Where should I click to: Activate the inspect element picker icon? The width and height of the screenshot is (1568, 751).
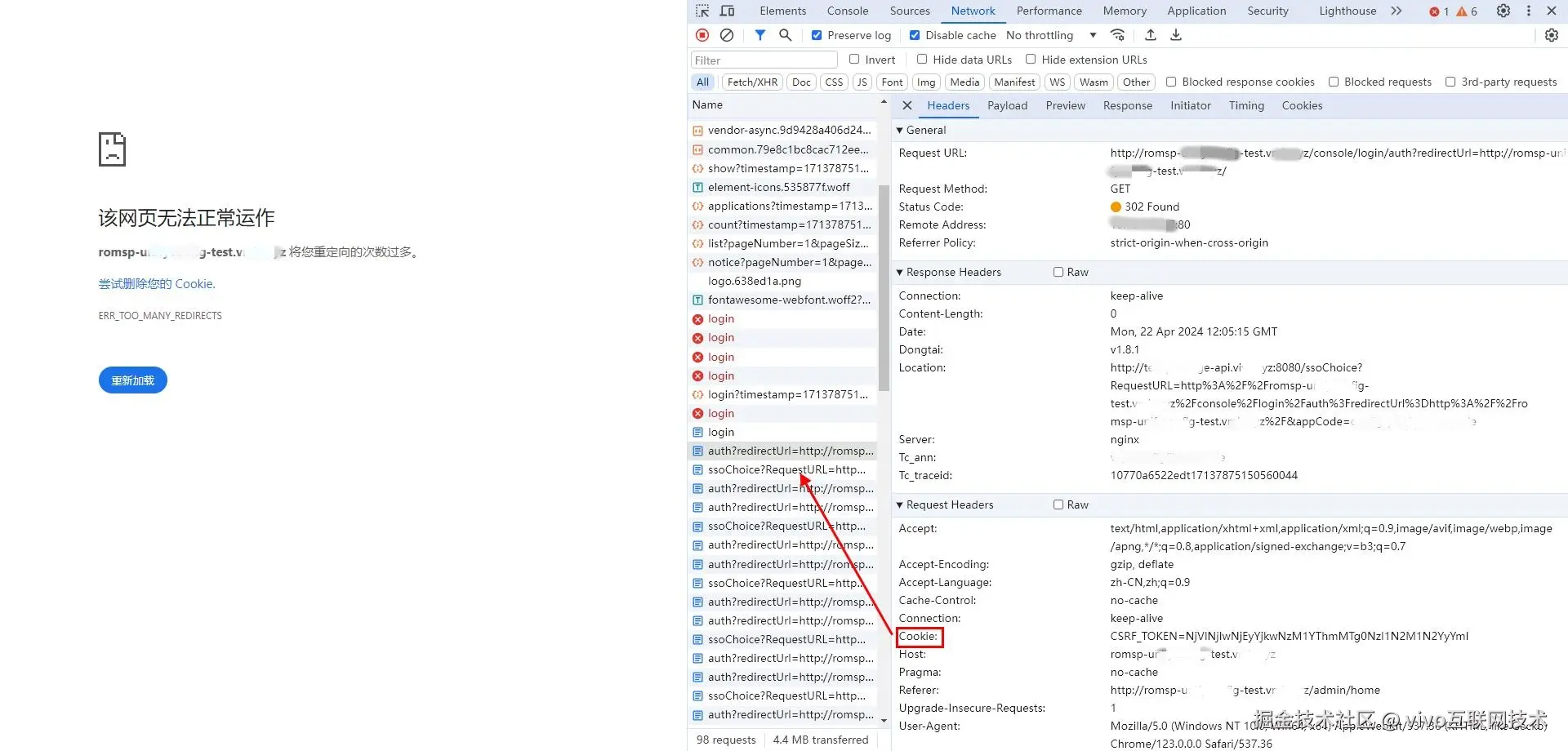[x=702, y=11]
